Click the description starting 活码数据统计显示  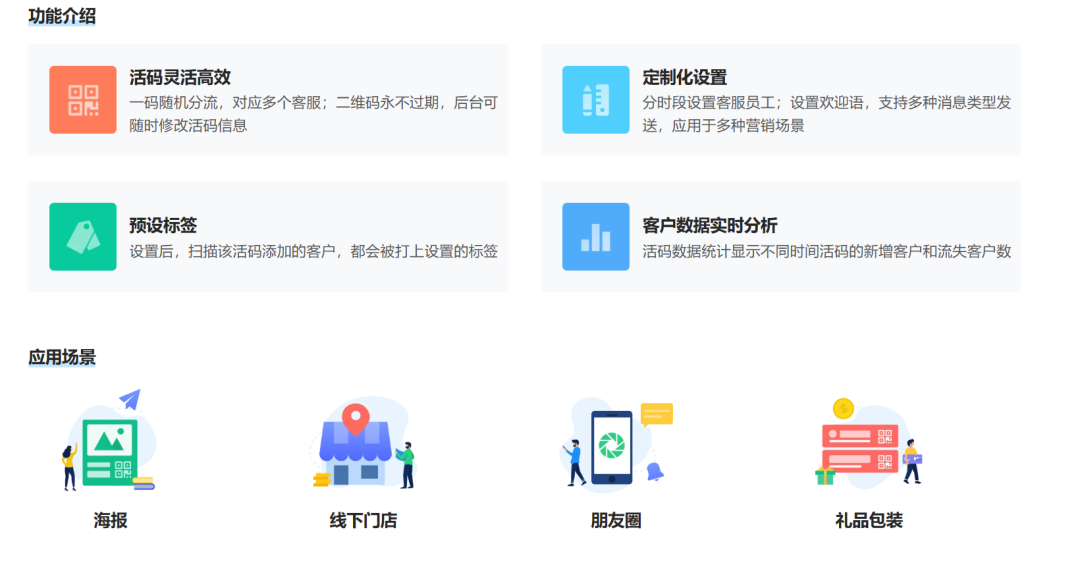[827, 252]
